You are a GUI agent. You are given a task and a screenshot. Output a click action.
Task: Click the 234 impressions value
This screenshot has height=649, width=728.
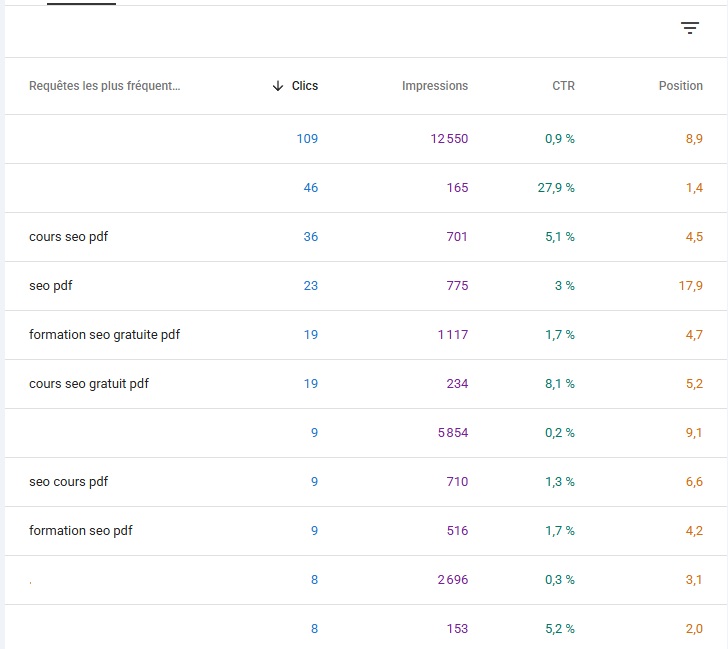457,384
